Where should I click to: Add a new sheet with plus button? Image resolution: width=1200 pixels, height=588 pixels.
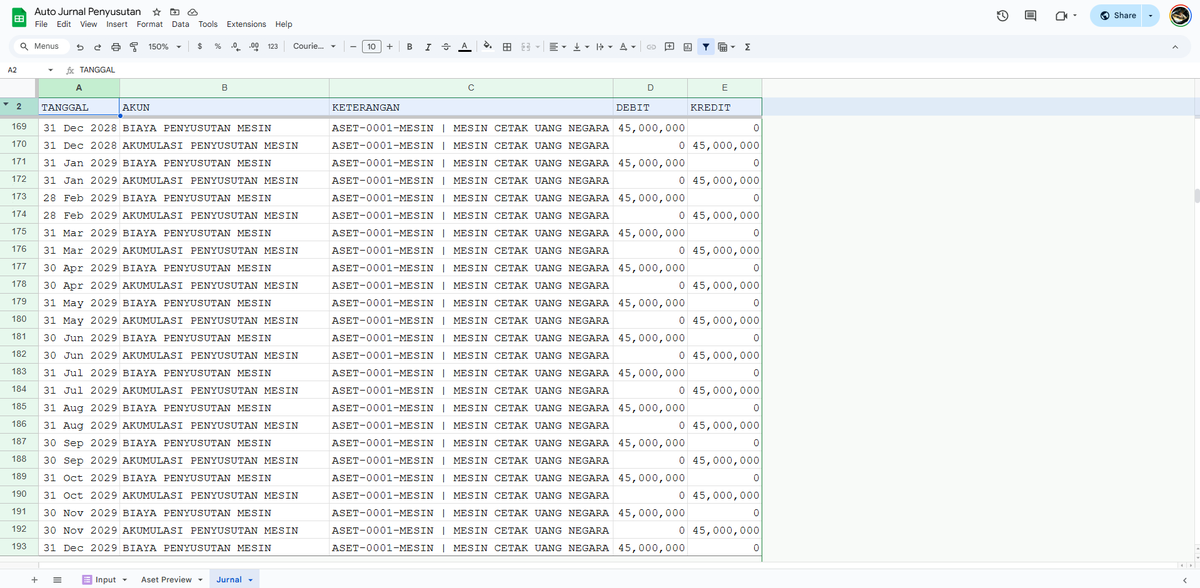coord(35,579)
